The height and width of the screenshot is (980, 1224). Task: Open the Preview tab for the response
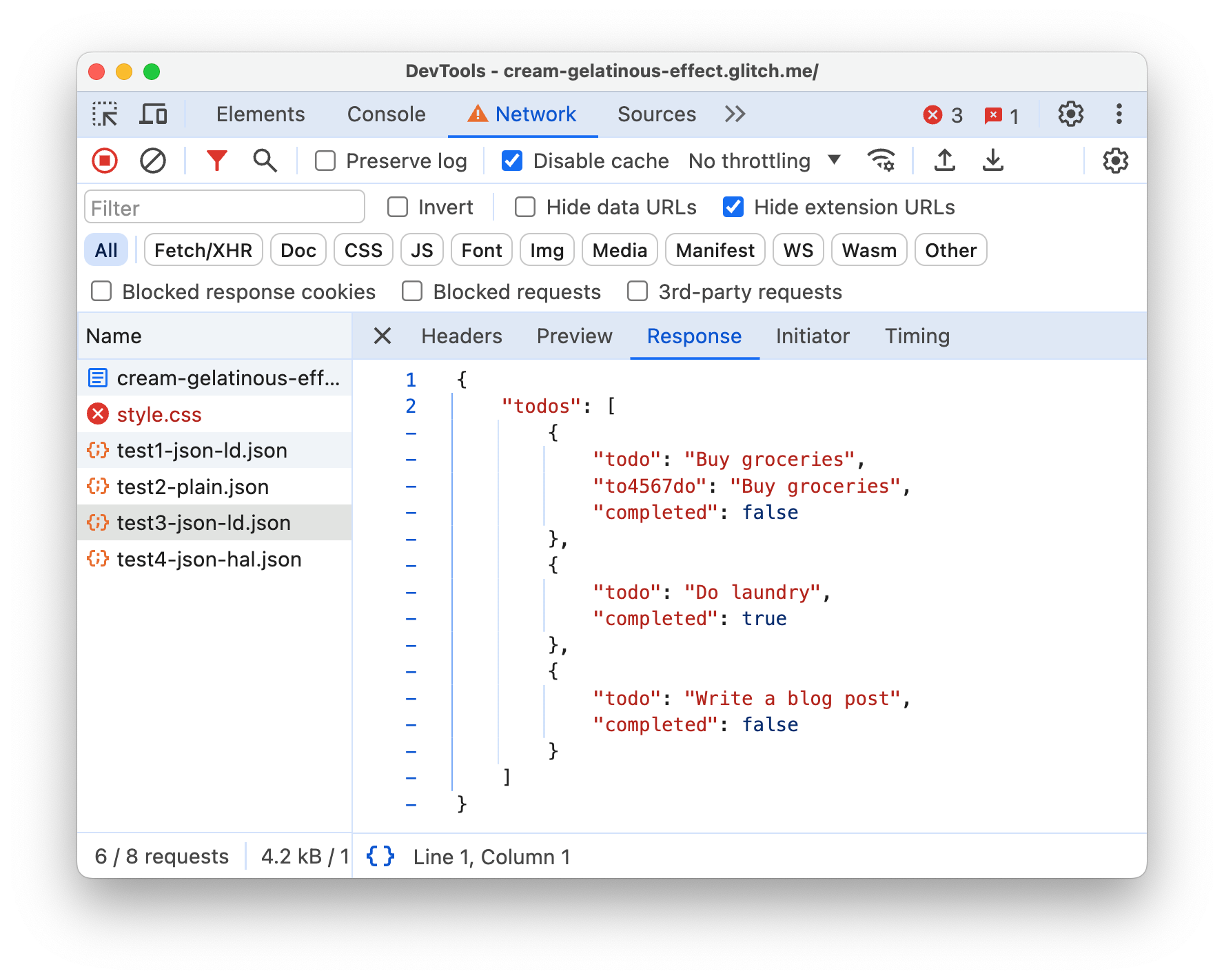coord(574,336)
